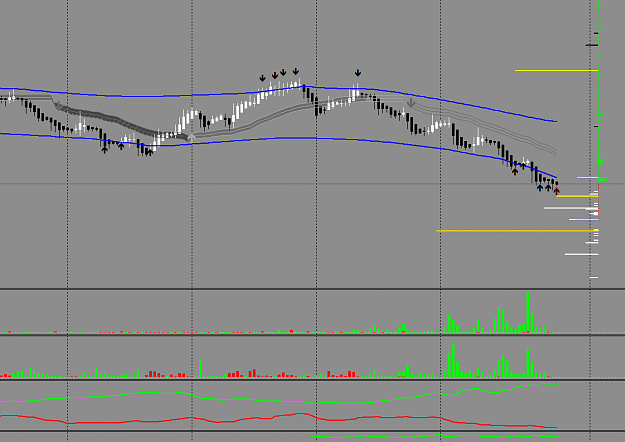Screen dimensions: 625x442
Task: Click the lowest long white horizontal level line
Action: coord(582,254)
